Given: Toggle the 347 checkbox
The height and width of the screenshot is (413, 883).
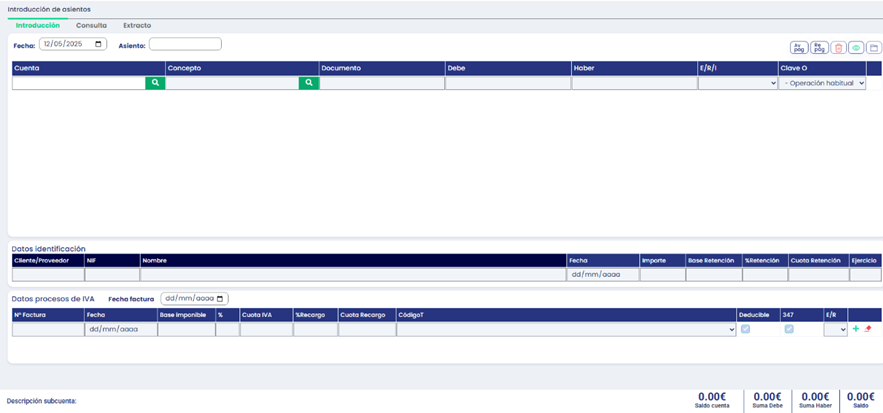Looking at the screenshot, I should tap(789, 329).
